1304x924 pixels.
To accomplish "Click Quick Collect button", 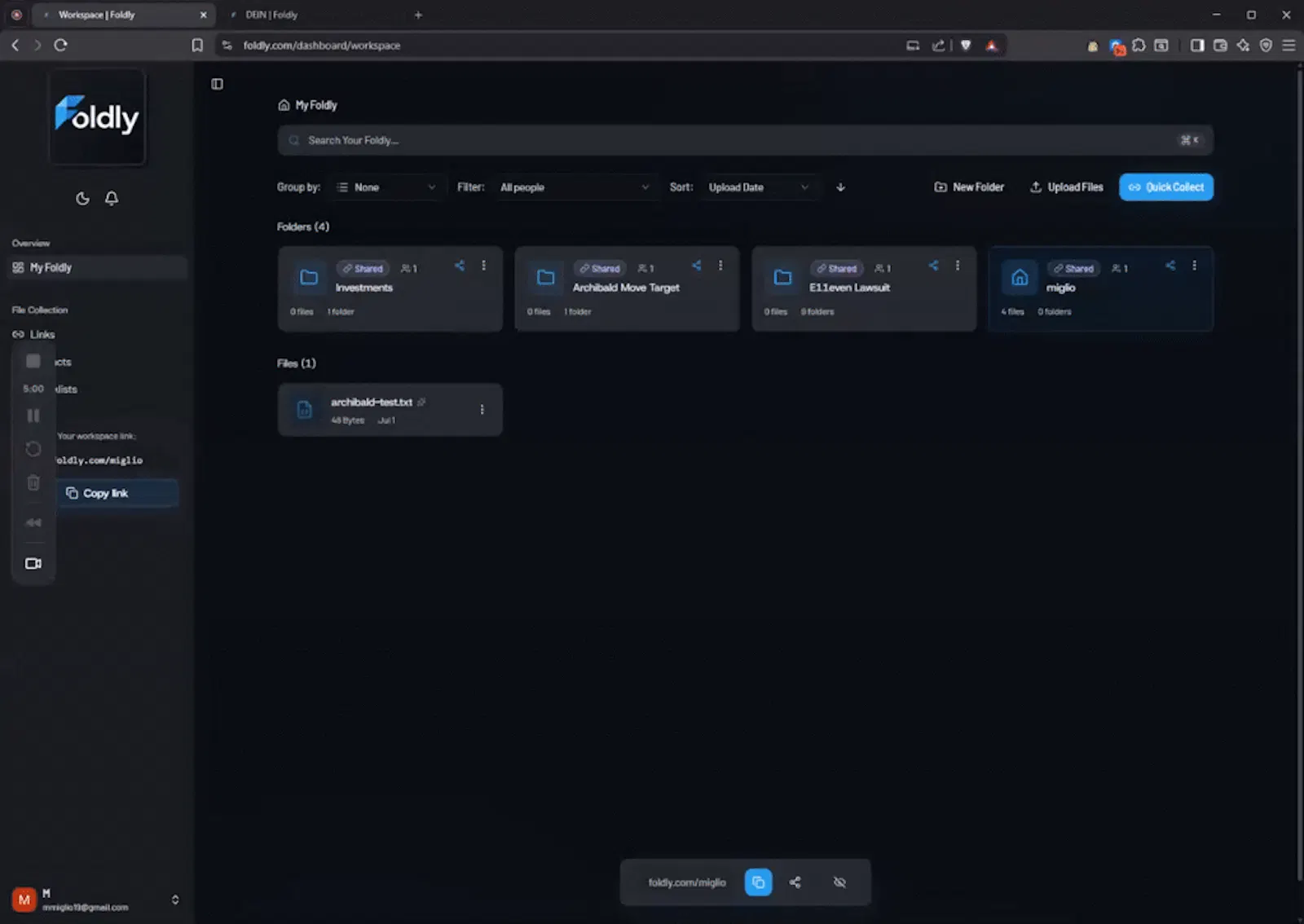I will (1166, 187).
